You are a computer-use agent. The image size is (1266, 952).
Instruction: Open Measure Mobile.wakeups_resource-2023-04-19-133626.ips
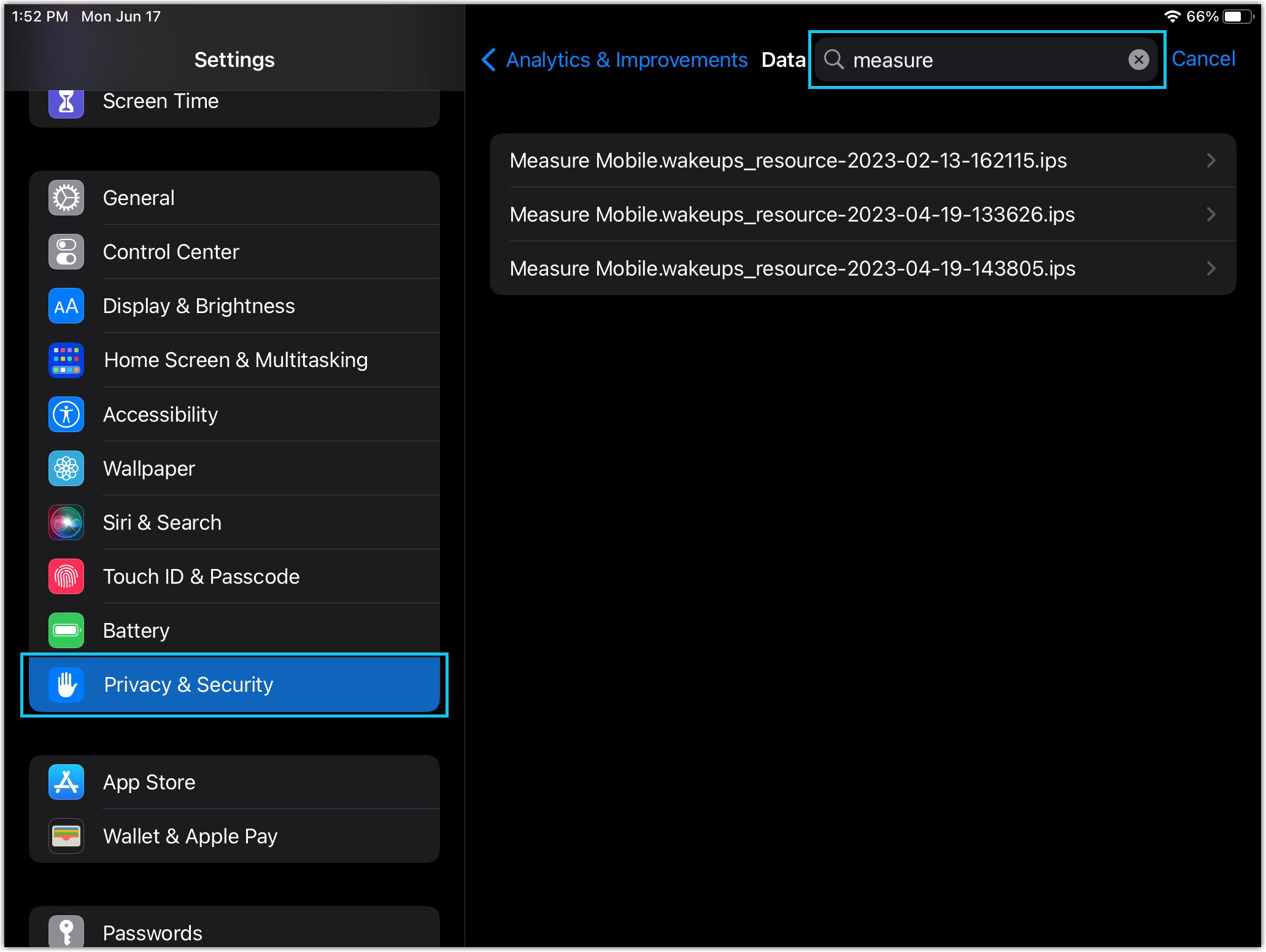pyautogui.click(x=863, y=214)
